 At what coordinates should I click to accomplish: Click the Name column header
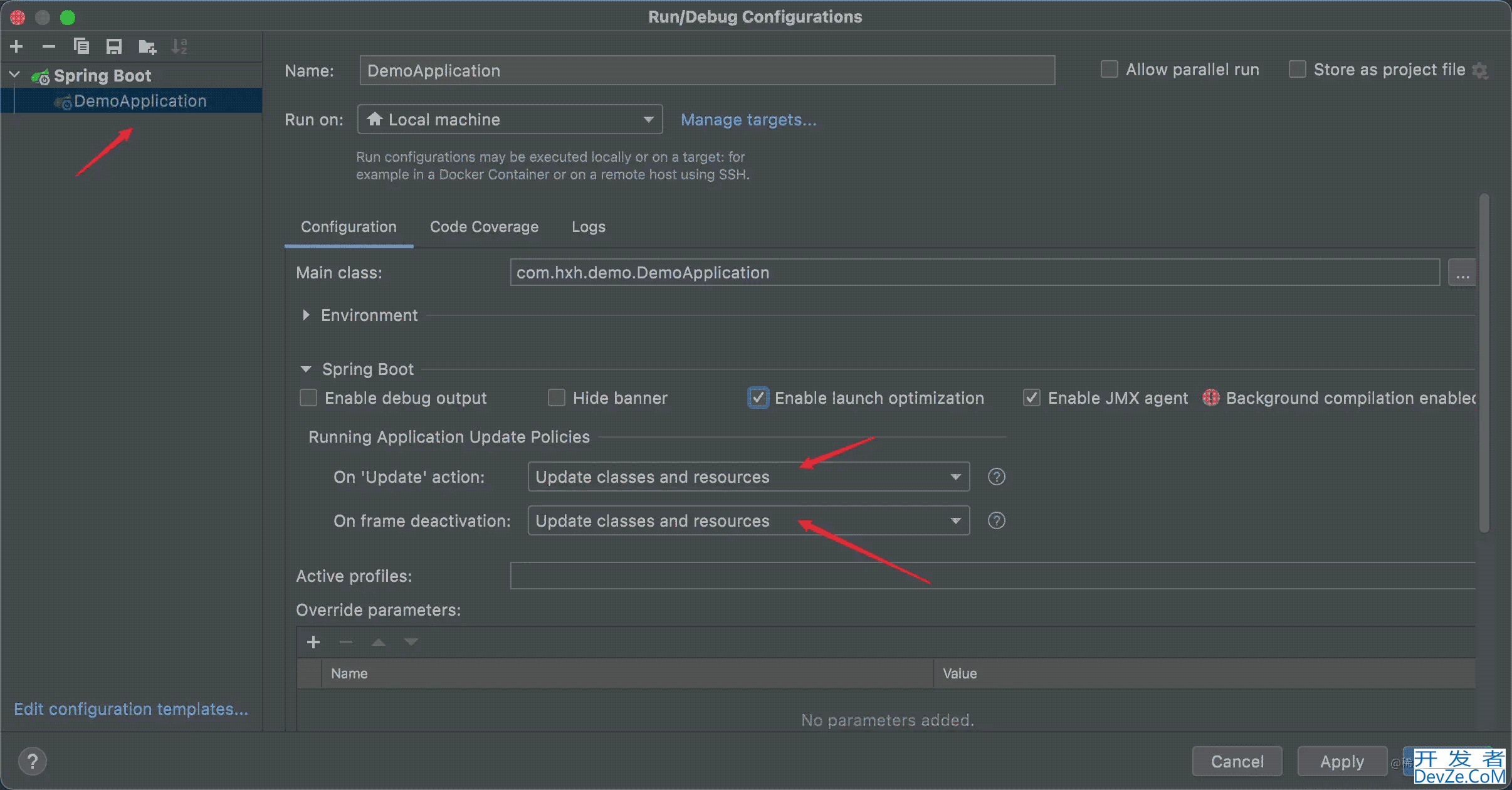[x=627, y=673]
